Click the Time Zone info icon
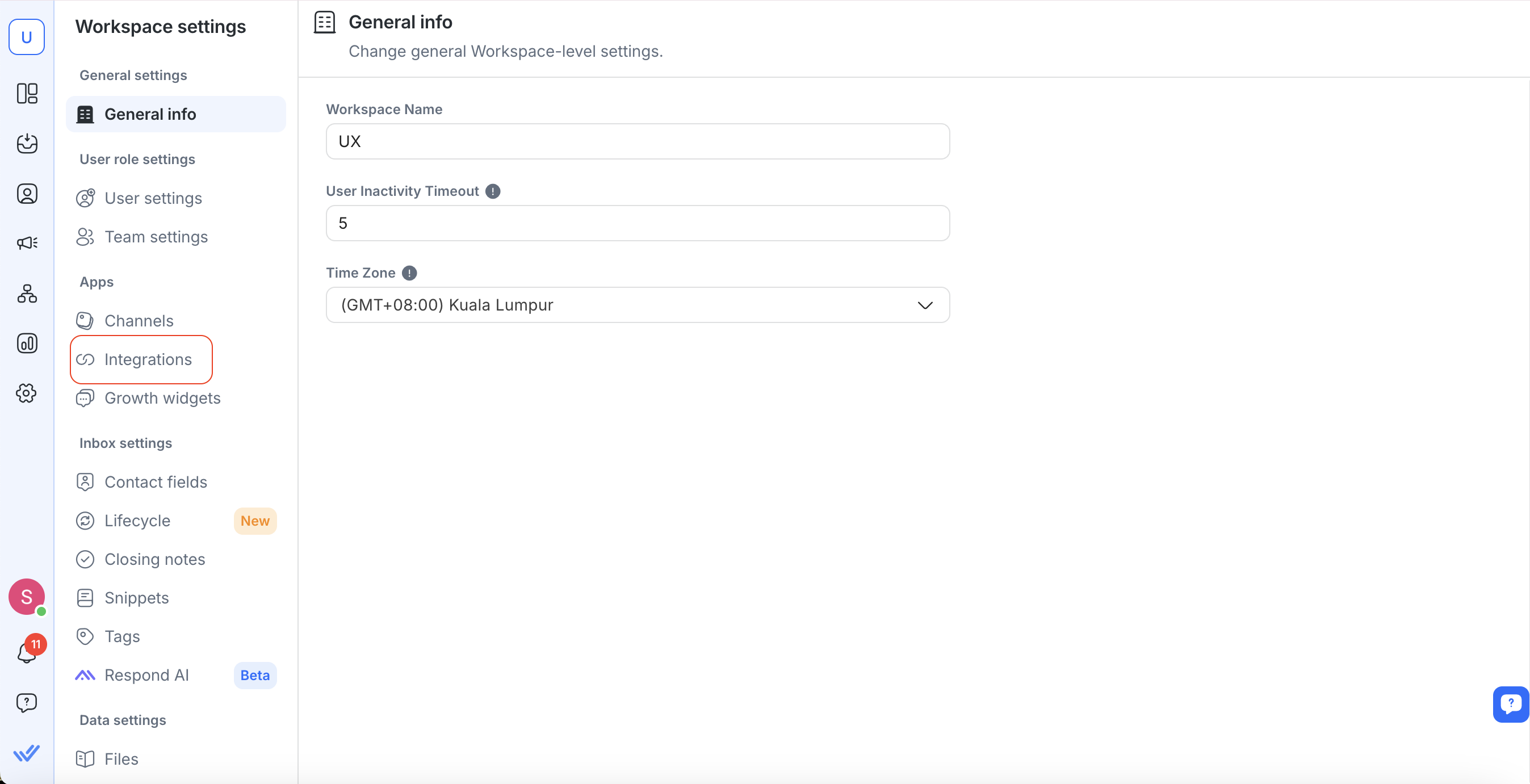The height and width of the screenshot is (784, 1530). pos(409,273)
